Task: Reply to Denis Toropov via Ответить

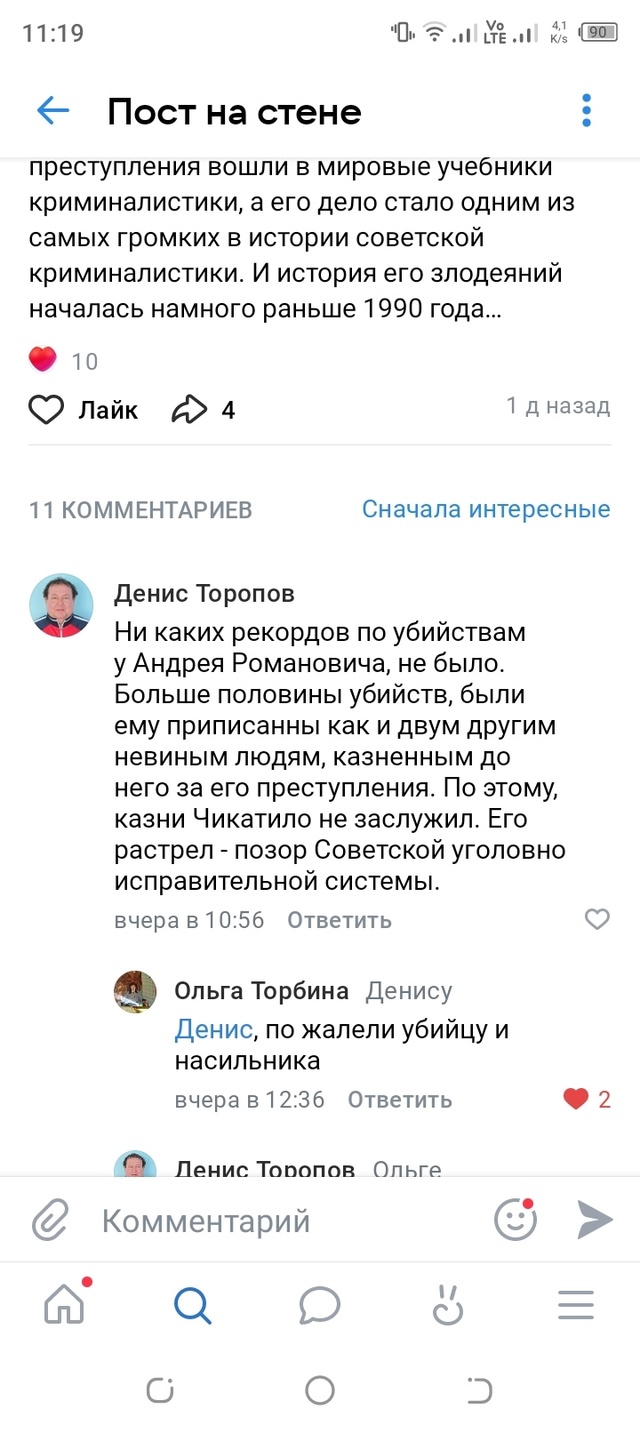Action: click(x=337, y=919)
